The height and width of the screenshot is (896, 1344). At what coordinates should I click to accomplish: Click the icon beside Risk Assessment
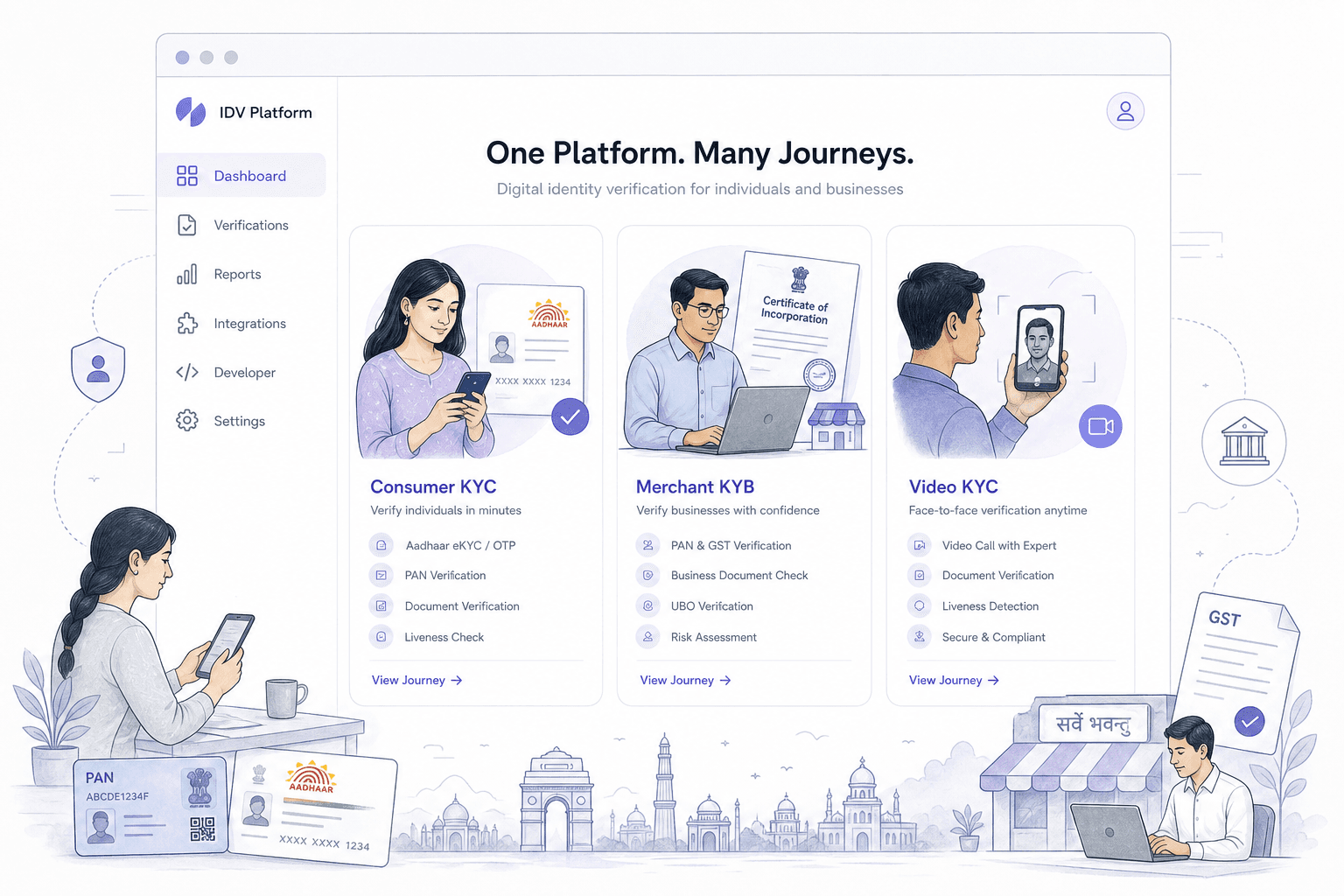pos(647,637)
